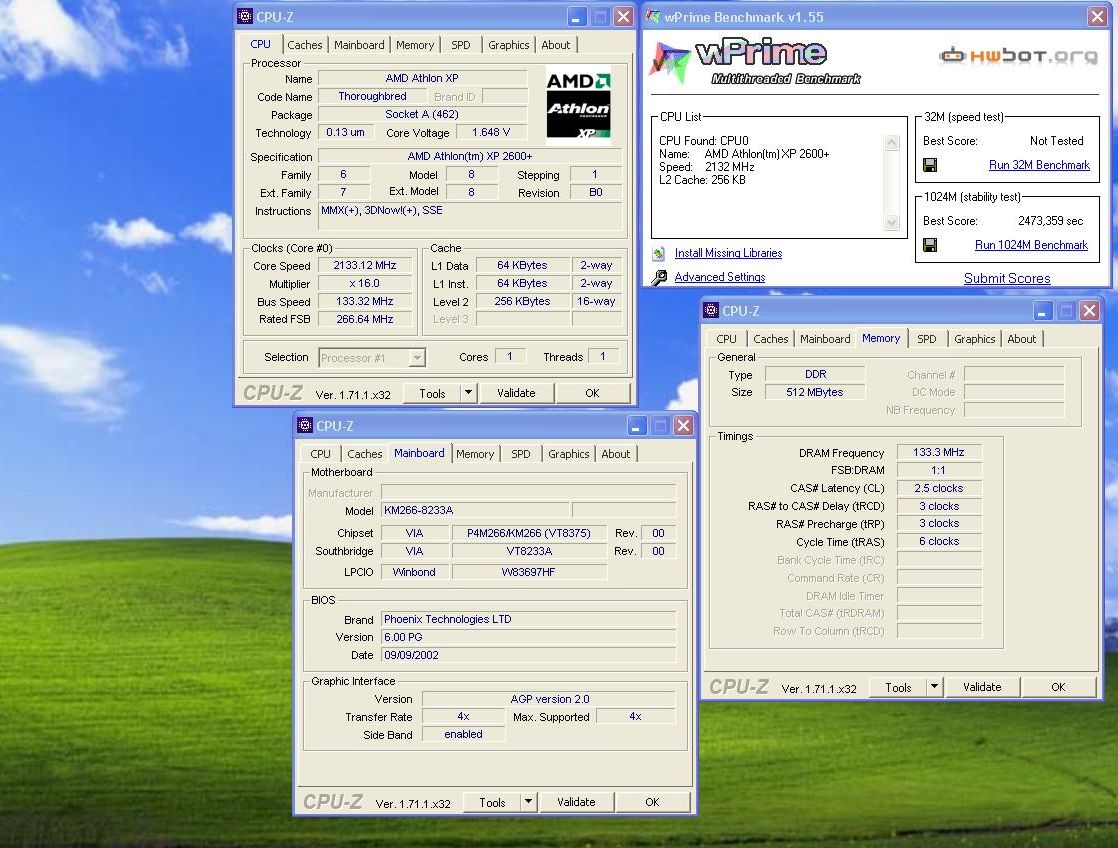Screen dimensions: 1118x848
Task: Close the CPU-Z Memory window
Action: 1089,310
